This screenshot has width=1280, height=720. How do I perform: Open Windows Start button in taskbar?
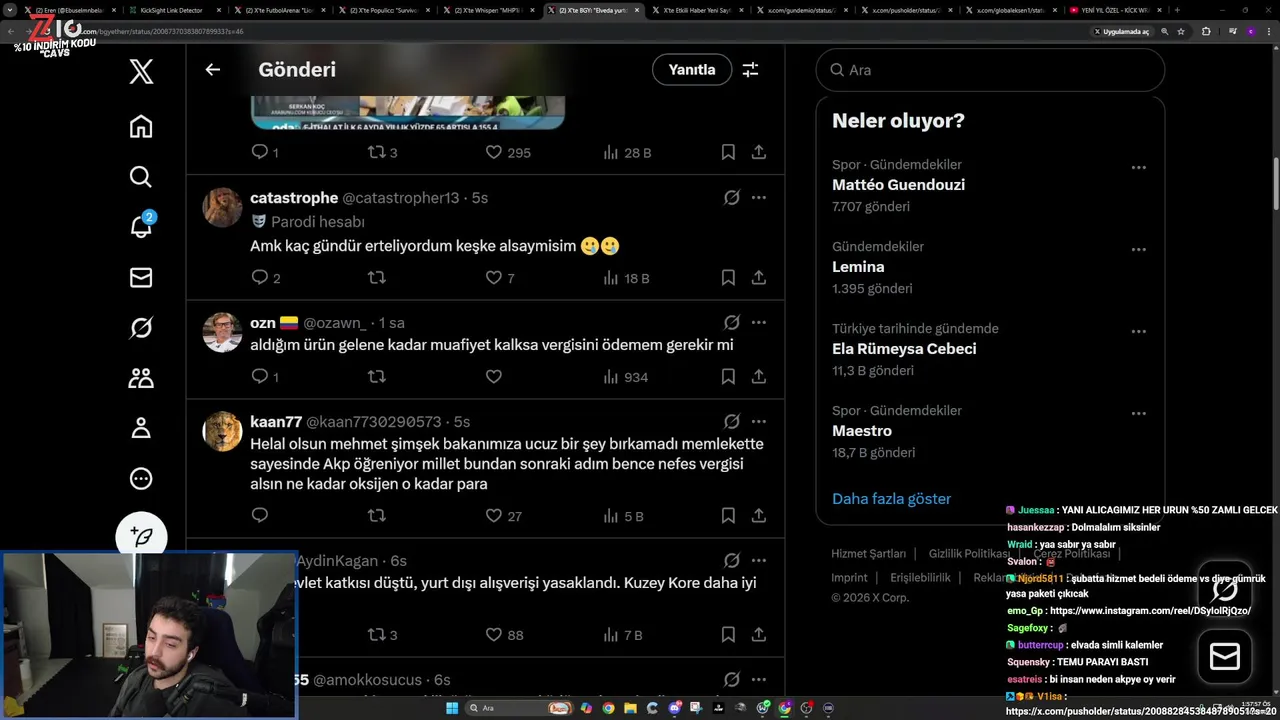click(x=451, y=708)
